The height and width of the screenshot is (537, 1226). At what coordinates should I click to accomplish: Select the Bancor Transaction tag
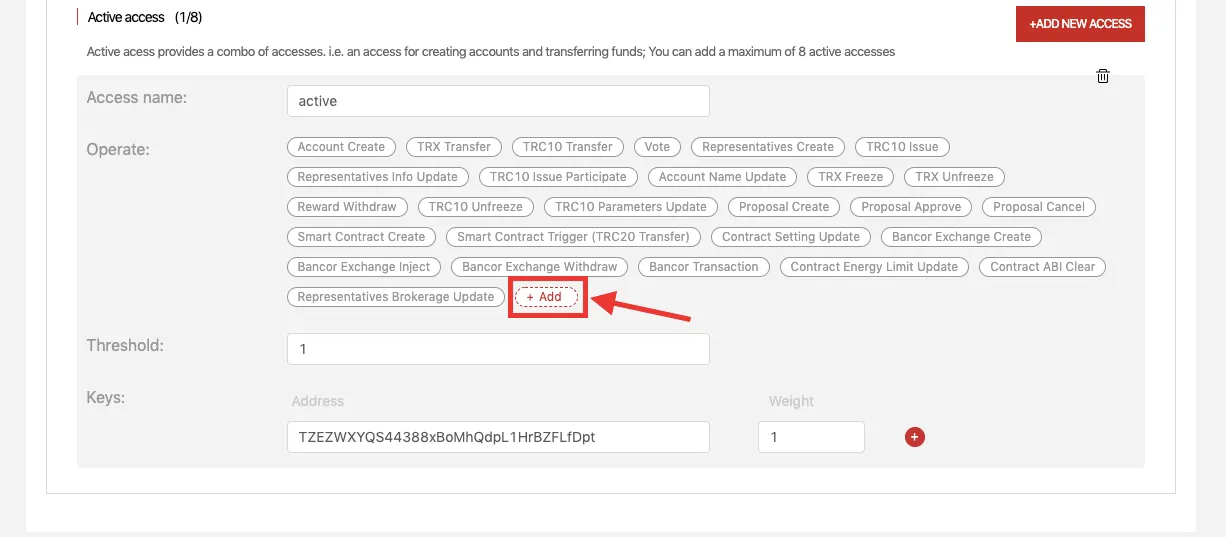(704, 267)
